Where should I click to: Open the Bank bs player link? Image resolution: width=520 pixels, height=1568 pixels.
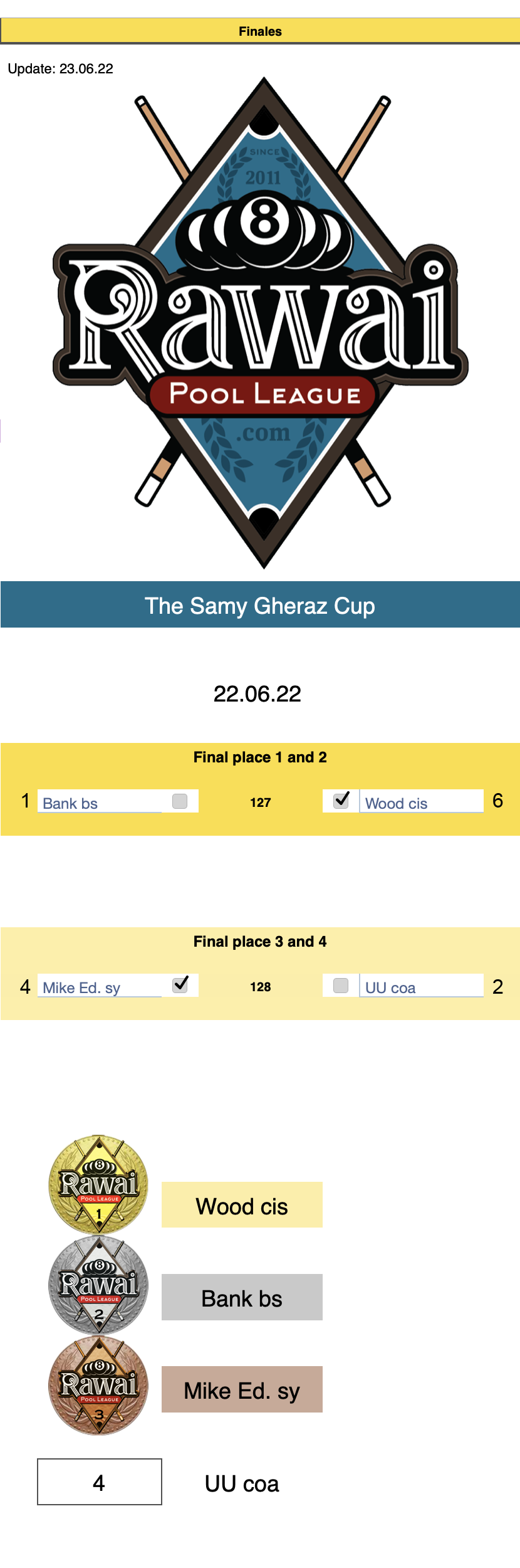point(70,803)
